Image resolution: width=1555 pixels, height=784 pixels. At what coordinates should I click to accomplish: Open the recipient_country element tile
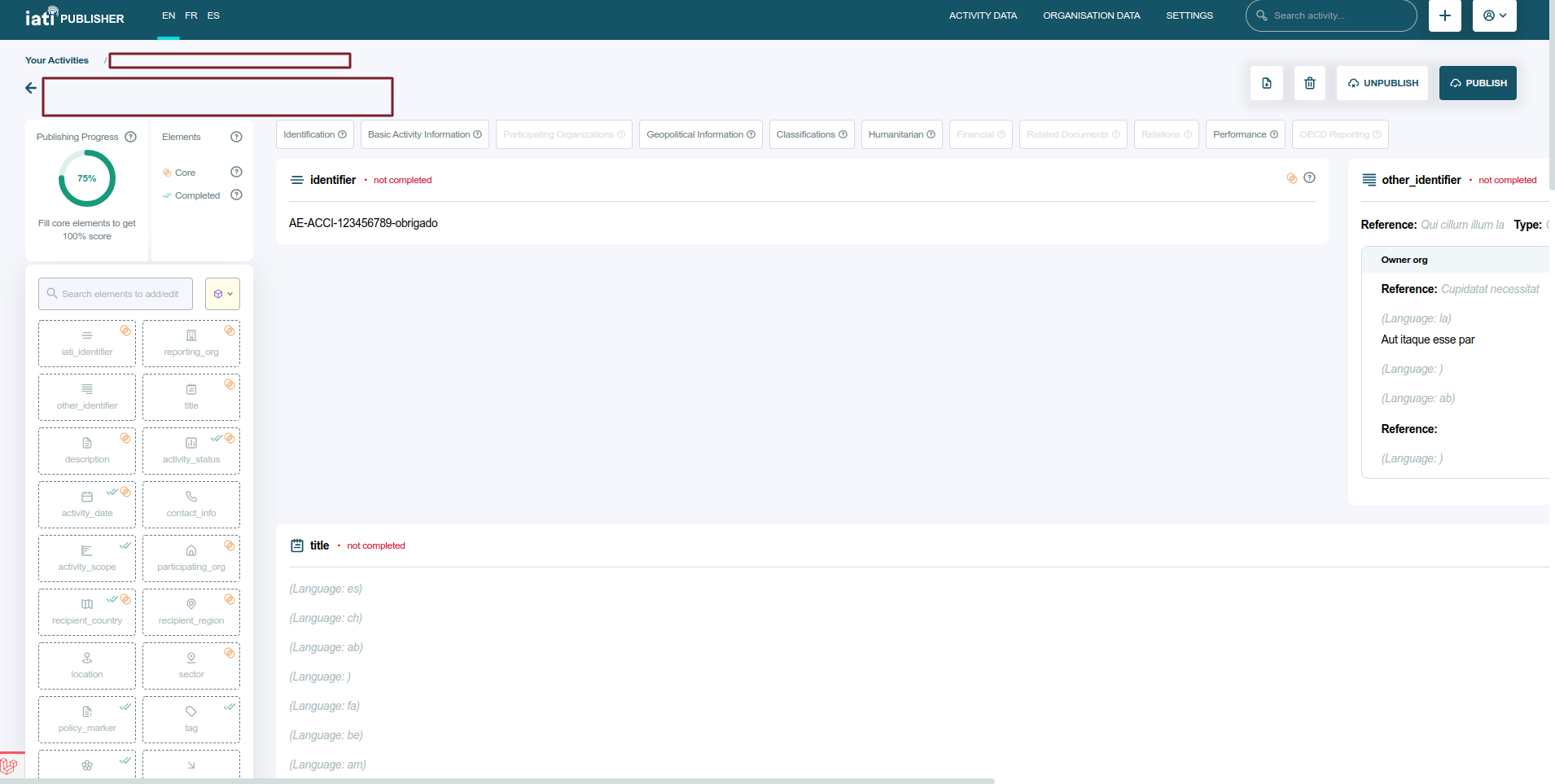(87, 612)
